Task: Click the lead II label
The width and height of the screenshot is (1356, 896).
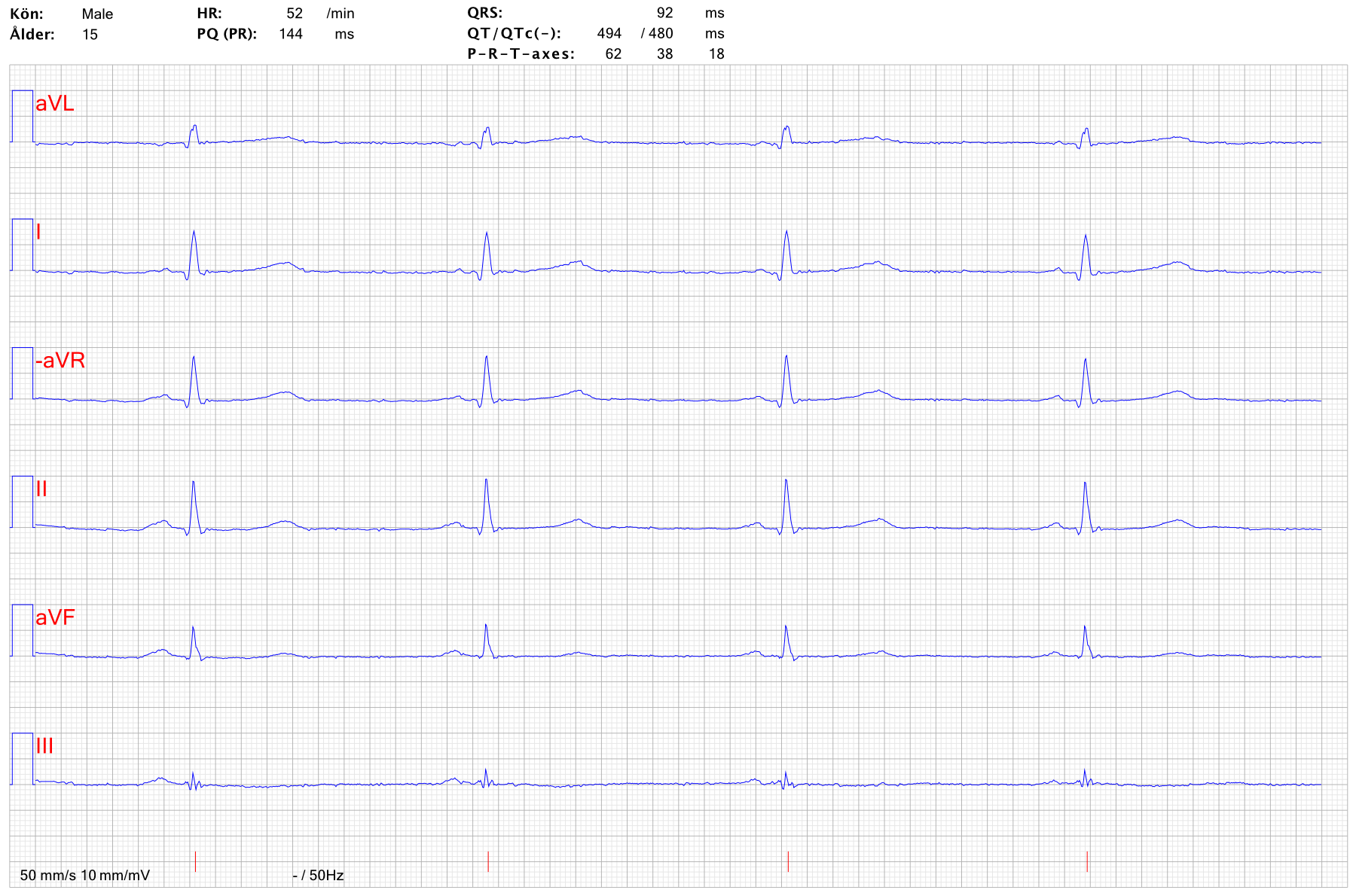Action: 41,489
